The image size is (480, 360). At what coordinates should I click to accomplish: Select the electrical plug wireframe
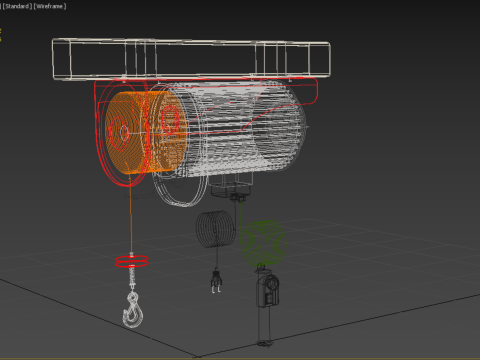click(x=216, y=282)
